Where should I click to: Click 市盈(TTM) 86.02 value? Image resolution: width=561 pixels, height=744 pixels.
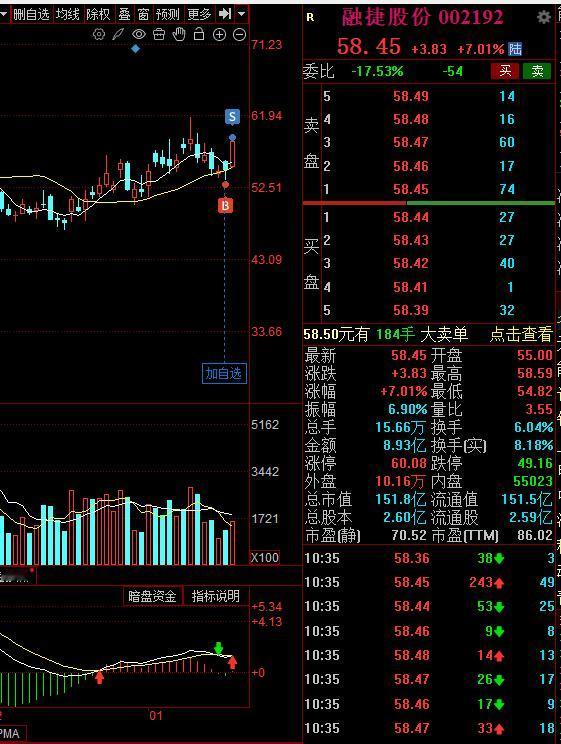coord(535,536)
